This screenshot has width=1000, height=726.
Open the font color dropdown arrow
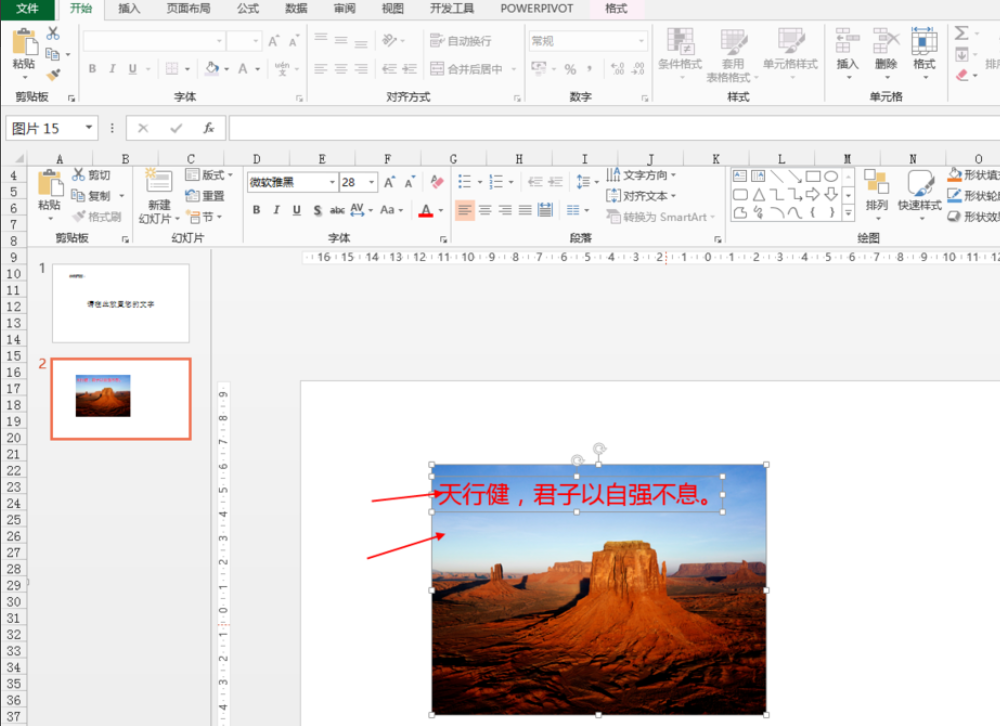pos(440,210)
